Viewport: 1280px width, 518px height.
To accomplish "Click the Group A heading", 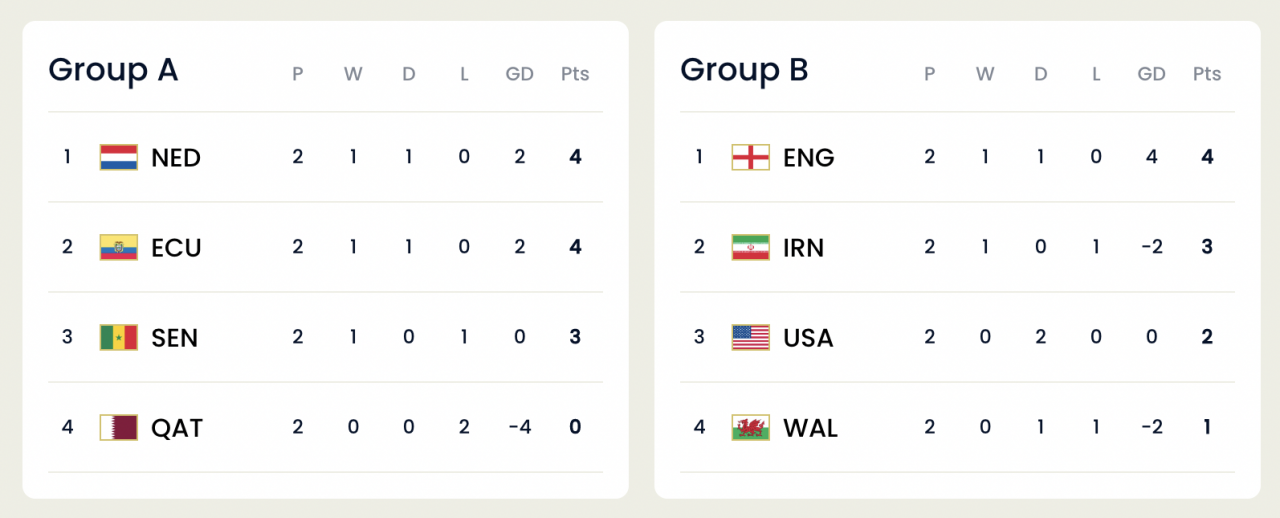I will [113, 70].
